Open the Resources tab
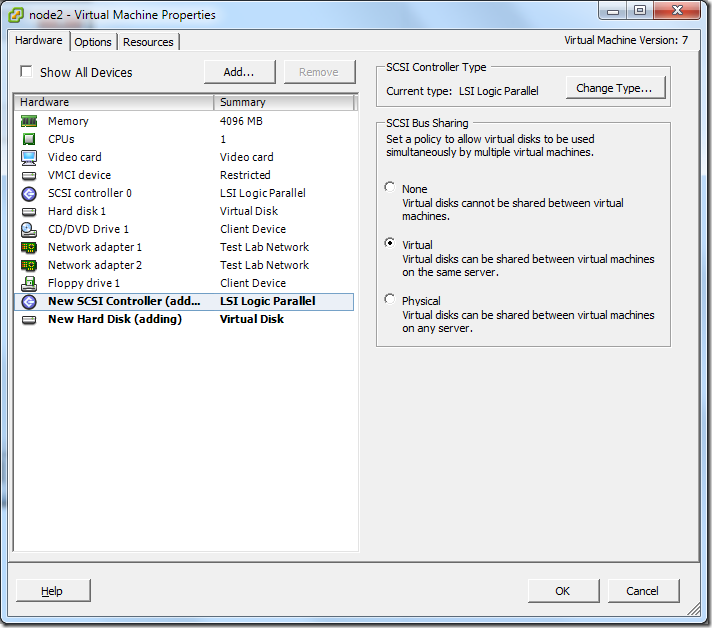The width and height of the screenshot is (712, 628). 148,42
